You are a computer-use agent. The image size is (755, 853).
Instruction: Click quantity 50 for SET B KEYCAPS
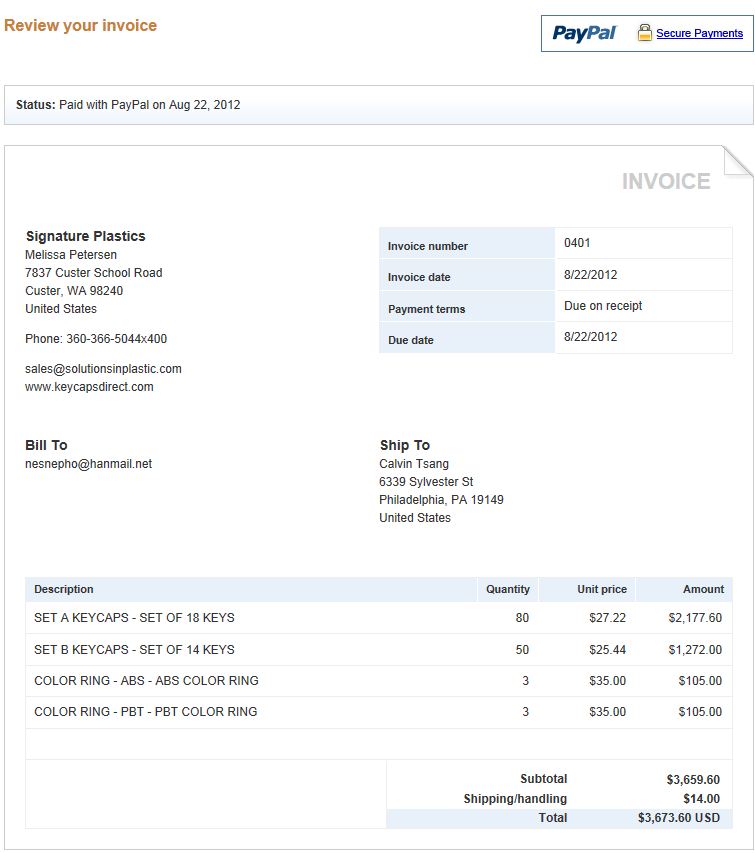[522, 650]
